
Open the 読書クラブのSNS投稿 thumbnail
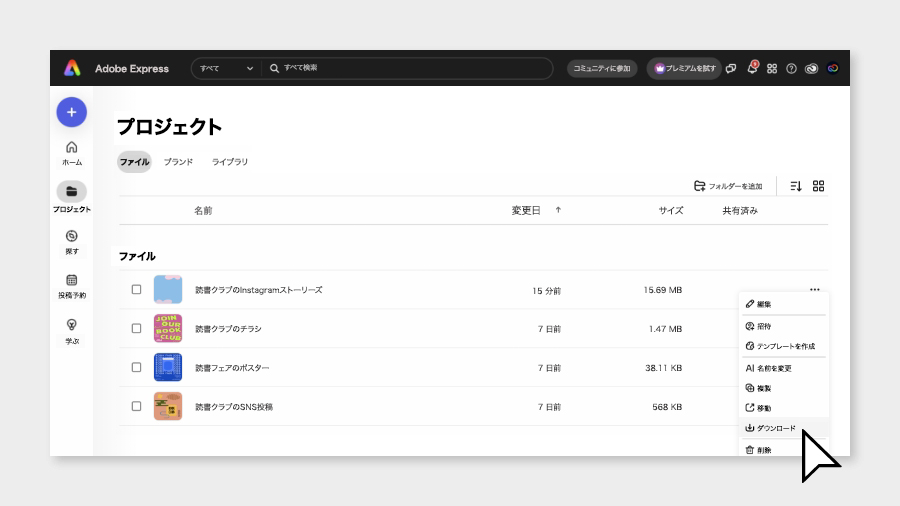(x=168, y=406)
